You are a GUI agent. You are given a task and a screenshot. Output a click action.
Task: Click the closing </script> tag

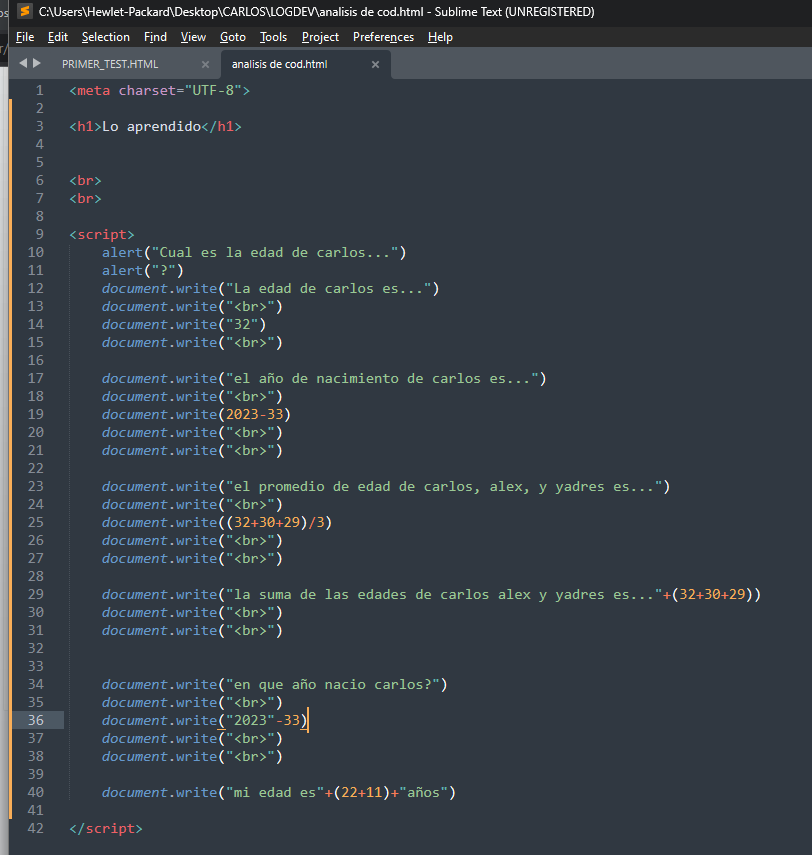click(106, 828)
